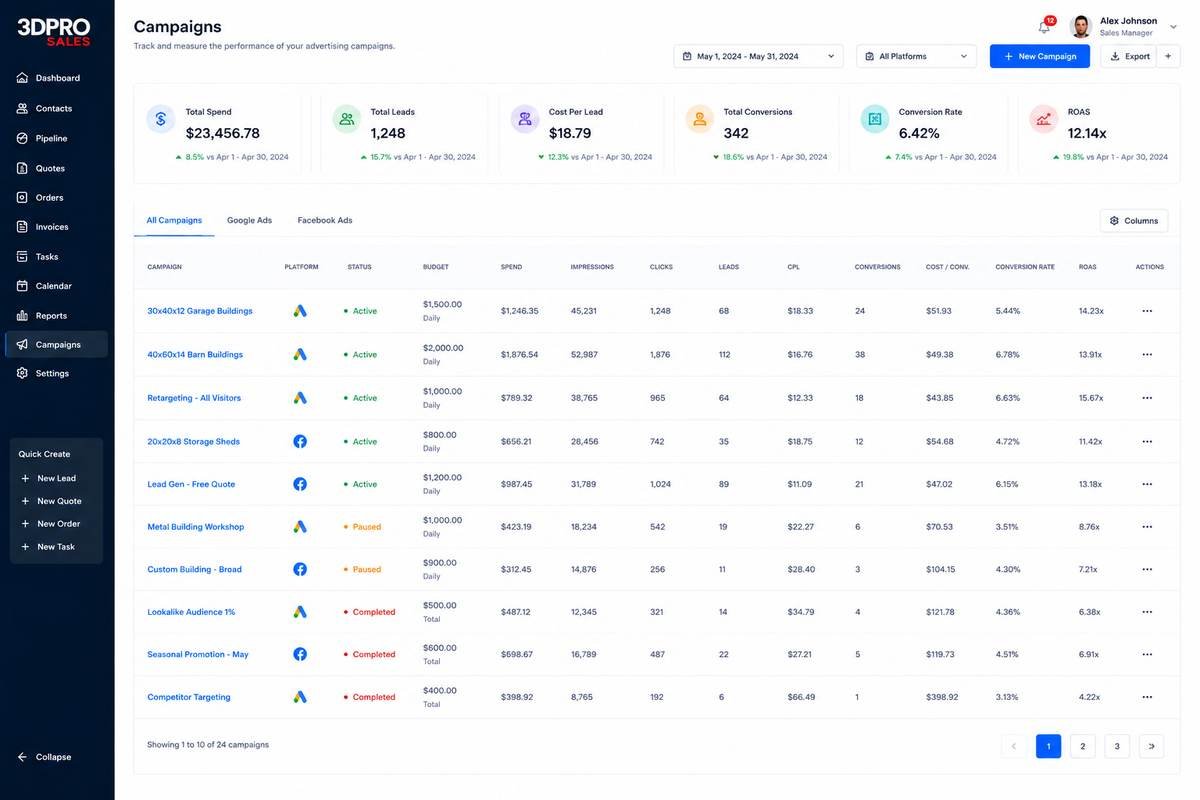Viewport: 1200px width, 800px height.
Task: Click the Total Spend dollar icon
Action: point(160,119)
